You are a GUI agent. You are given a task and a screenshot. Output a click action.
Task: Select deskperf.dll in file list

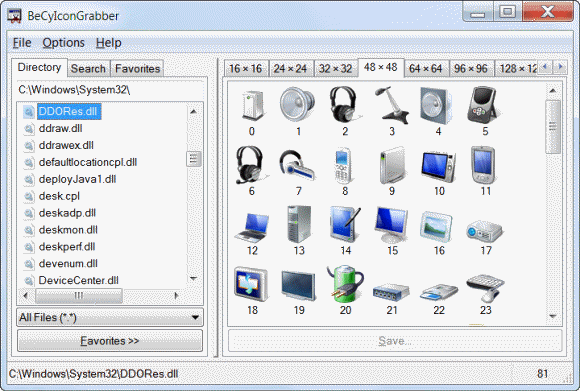pos(67,247)
